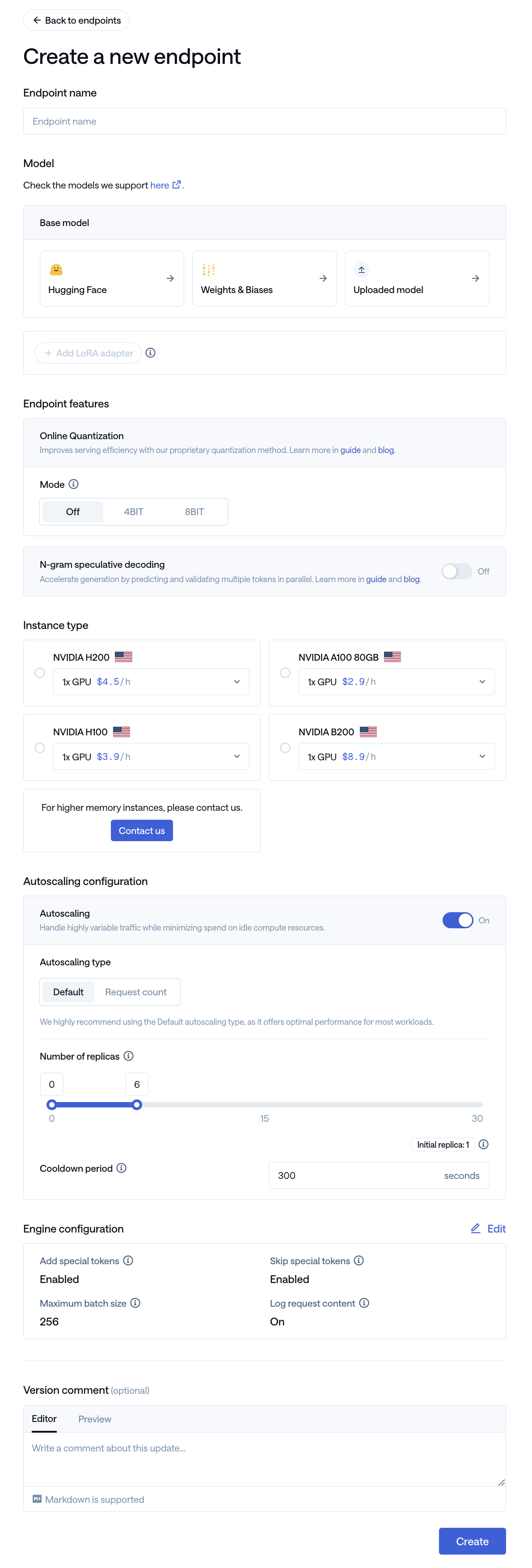
Task: Click the maximum replicas slider handle
Action: click(x=137, y=1104)
